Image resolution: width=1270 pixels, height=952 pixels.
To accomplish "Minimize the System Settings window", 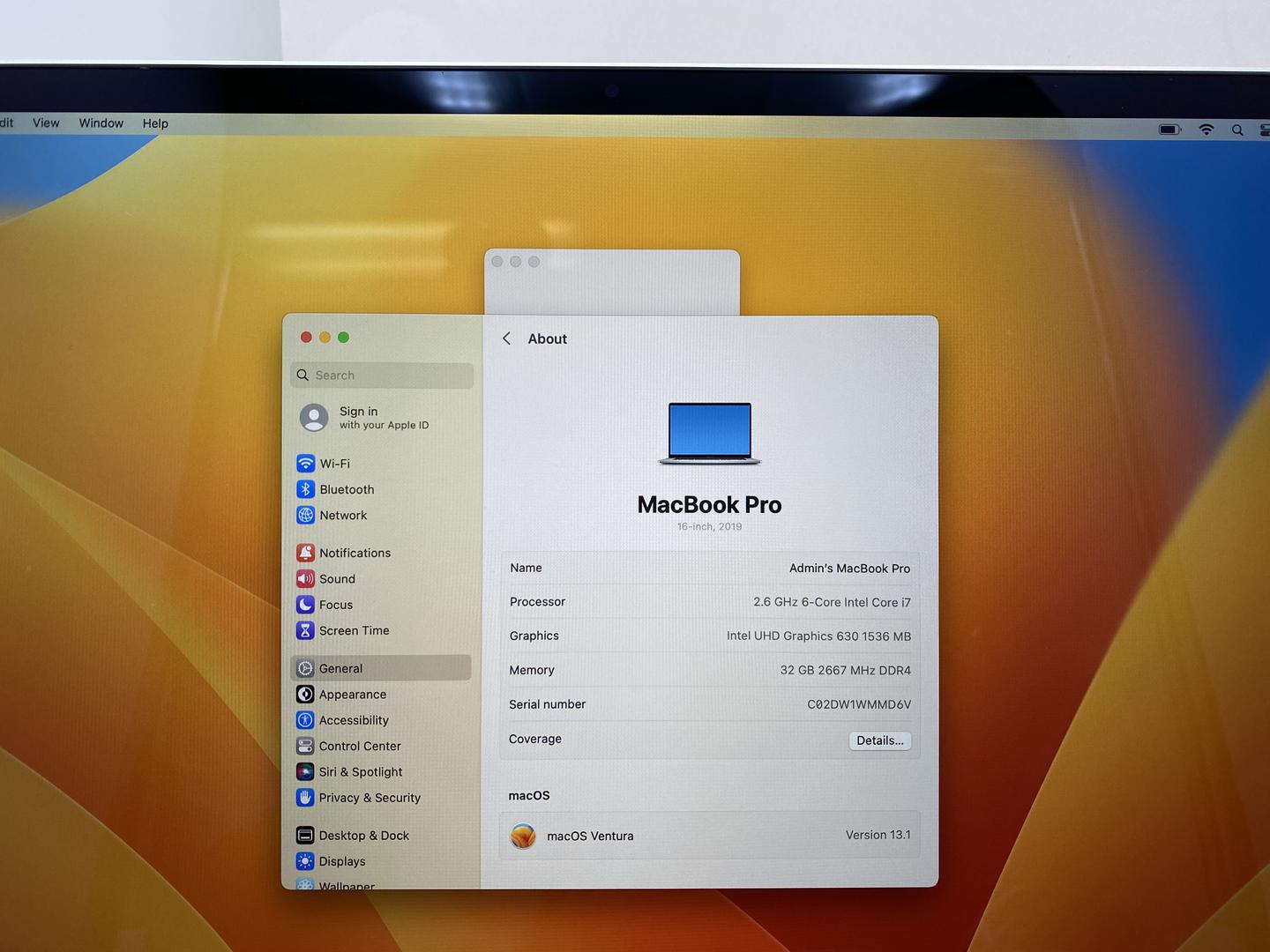I will [325, 338].
